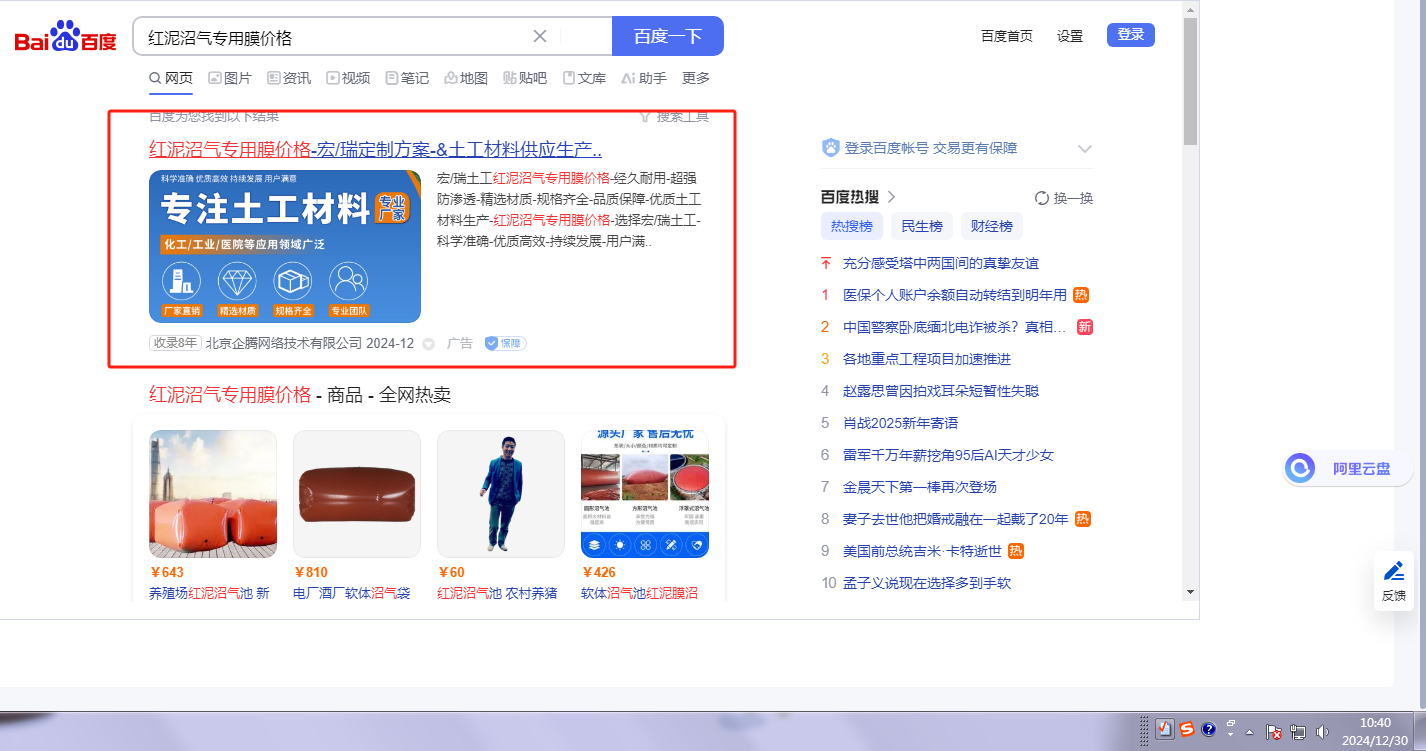This screenshot has height=751, width=1426.
Task: Open hot topic 肖战2025新年寄语
Action: coord(901,423)
